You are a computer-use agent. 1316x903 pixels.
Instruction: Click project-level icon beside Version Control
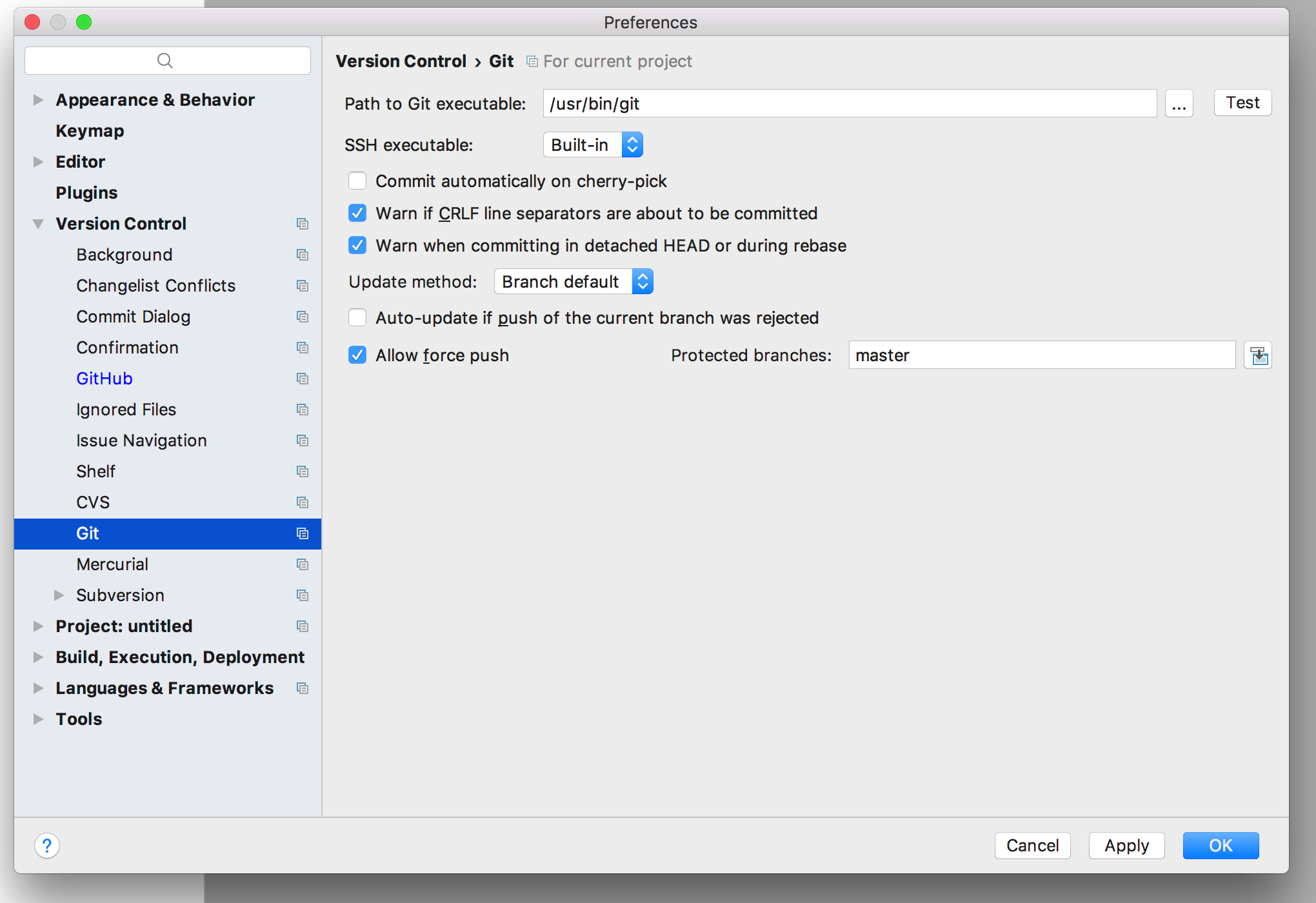302,224
